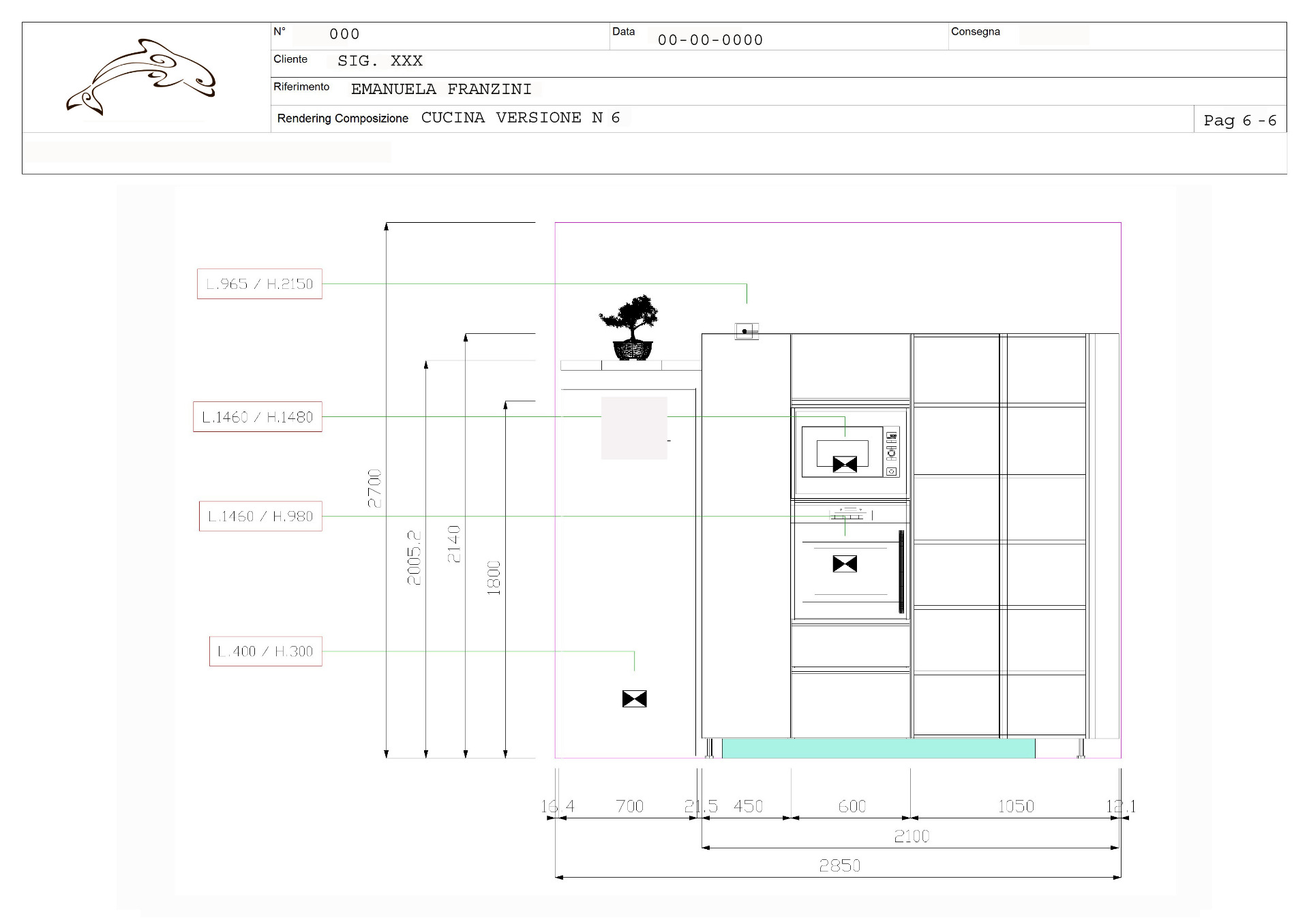Click the vertical 2140 dimension
The height and width of the screenshot is (924, 1309).
point(454,544)
